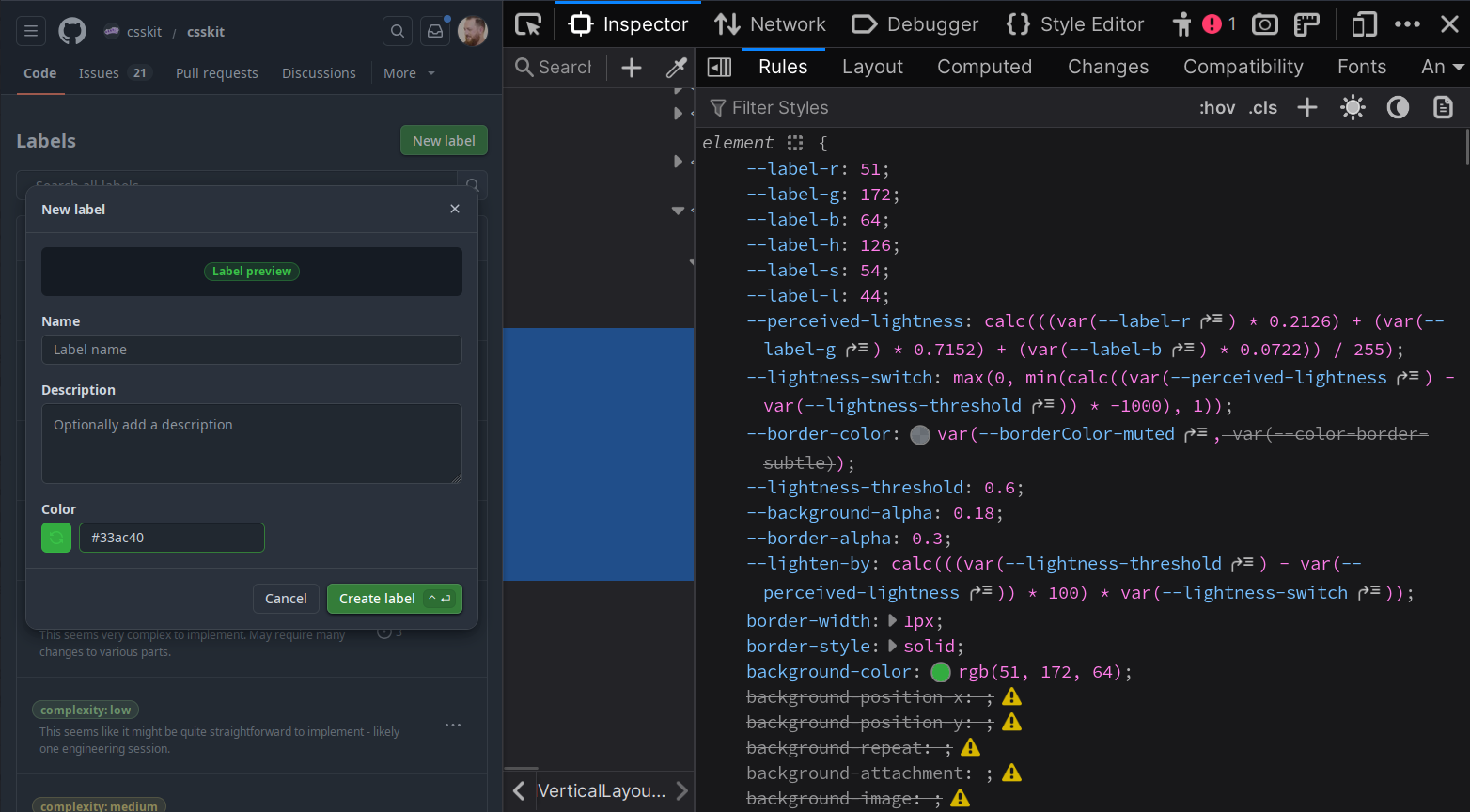Switch to the Computed tab
This screenshot has width=1470, height=812.
coord(984,67)
